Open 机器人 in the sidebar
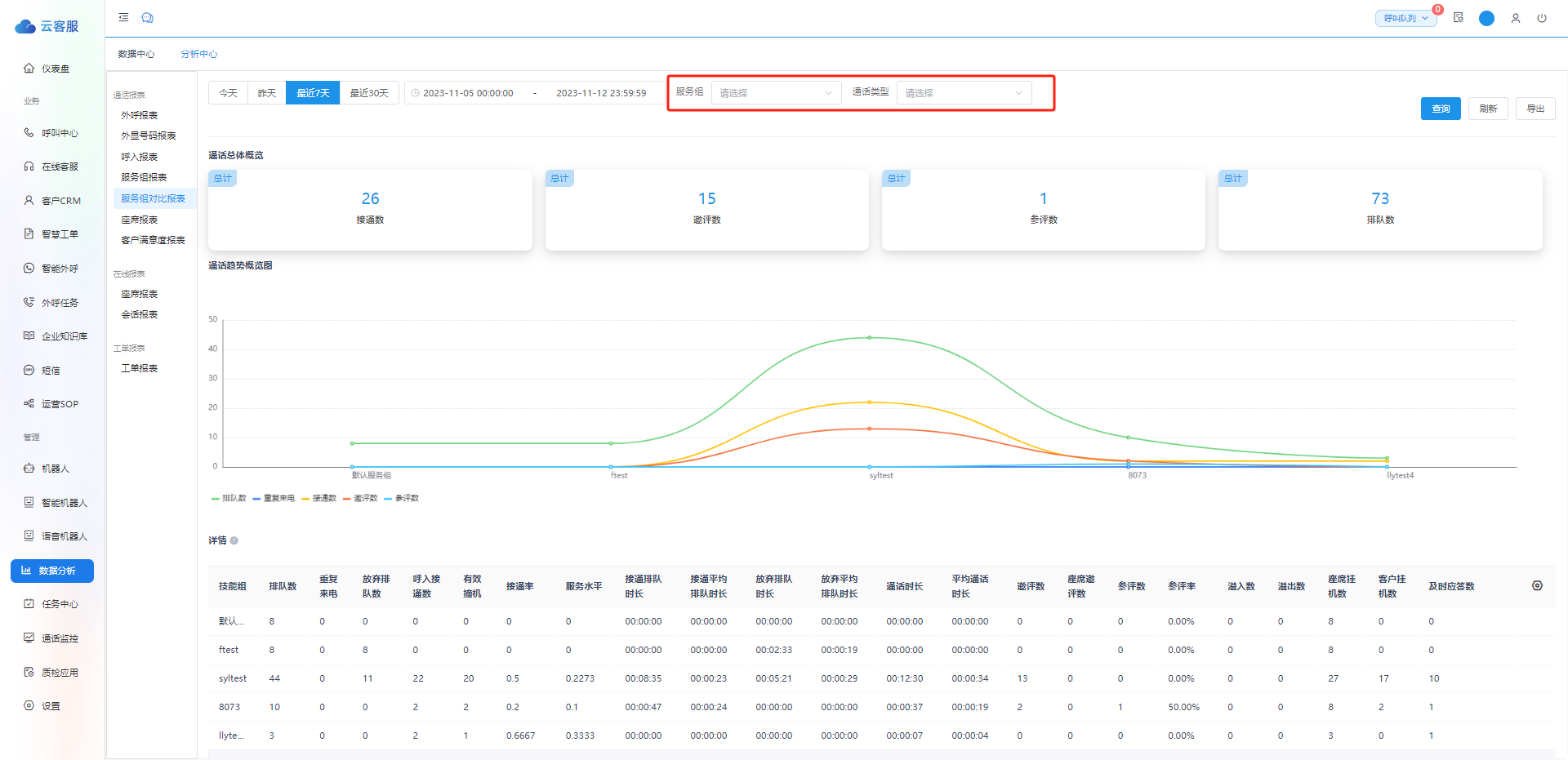Screen dimensions: 1568x760 click(x=47, y=469)
